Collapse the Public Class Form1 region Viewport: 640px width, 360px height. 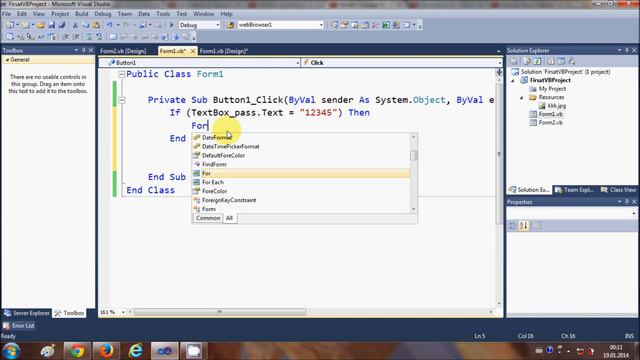121,74
